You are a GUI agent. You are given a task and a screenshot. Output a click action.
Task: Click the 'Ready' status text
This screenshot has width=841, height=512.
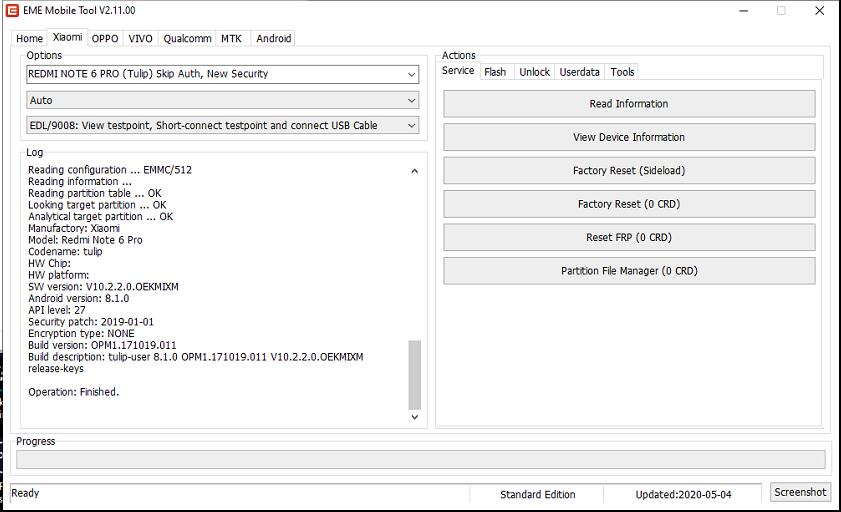pyautogui.click(x=25, y=493)
